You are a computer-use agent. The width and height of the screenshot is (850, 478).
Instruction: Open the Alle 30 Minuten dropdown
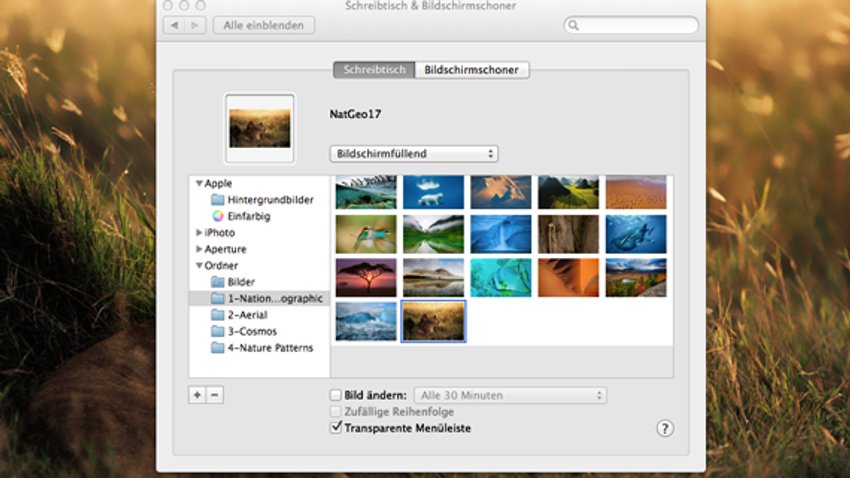click(510, 395)
